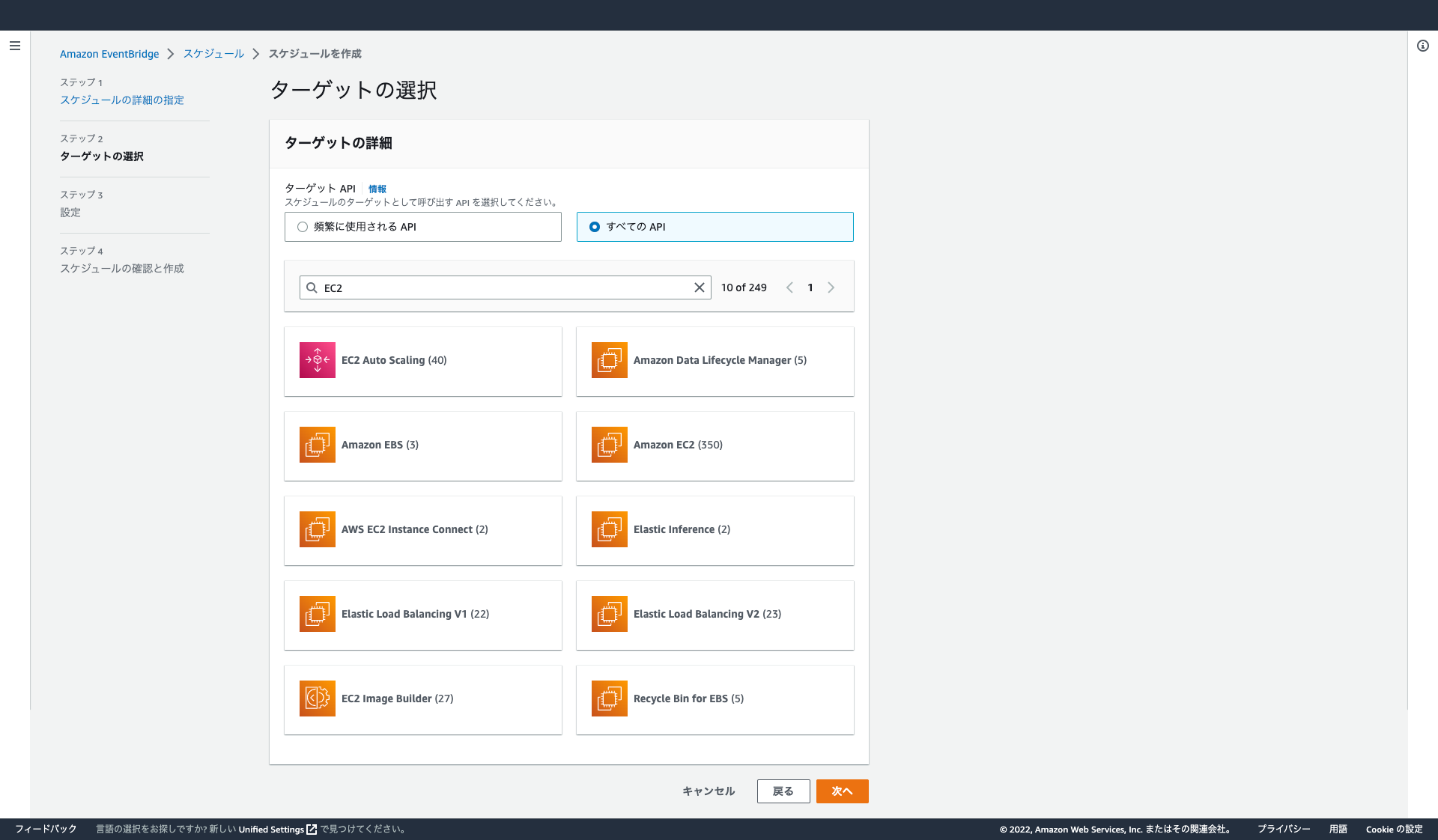The height and width of the screenshot is (840, 1438).
Task: Open the info panel via the top-right info icon
Action: [x=1422, y=46]
